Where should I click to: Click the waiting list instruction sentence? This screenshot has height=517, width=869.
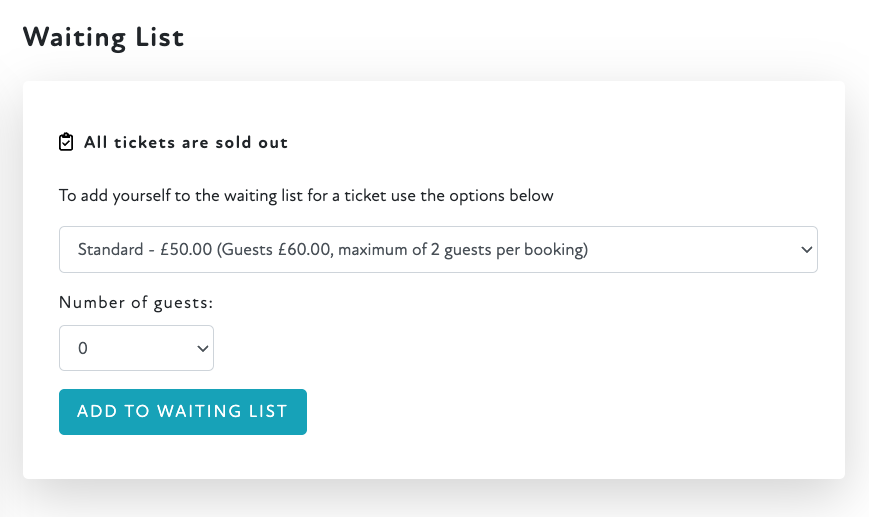(306, 195)
